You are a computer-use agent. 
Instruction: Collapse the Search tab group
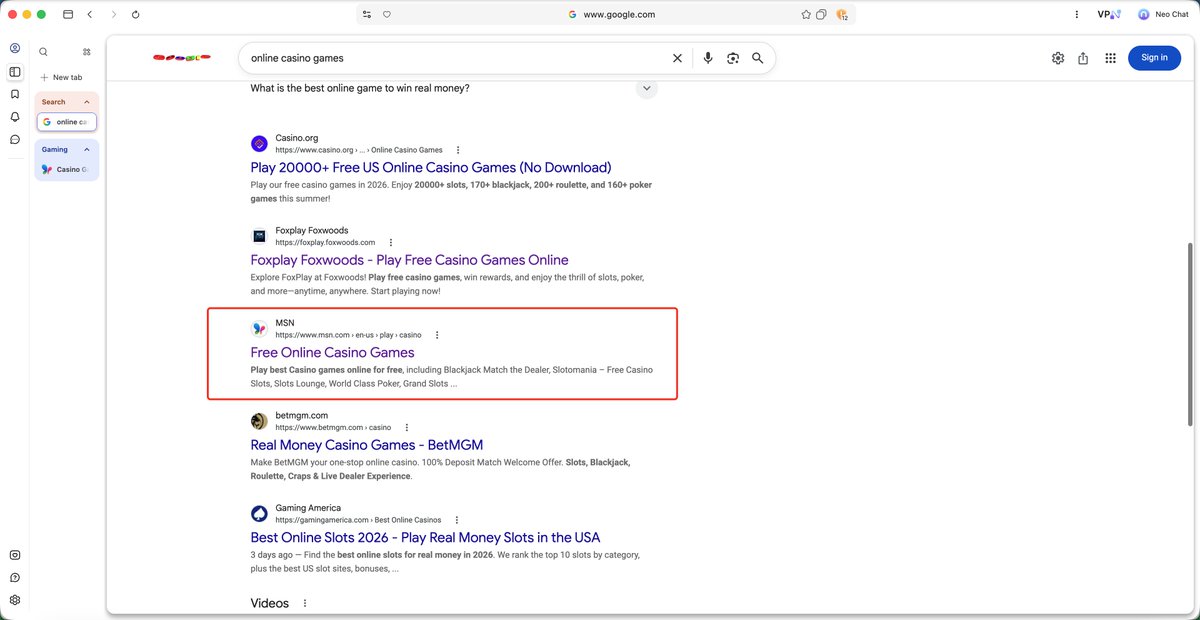pyautogui.click(x=87, y=102)
